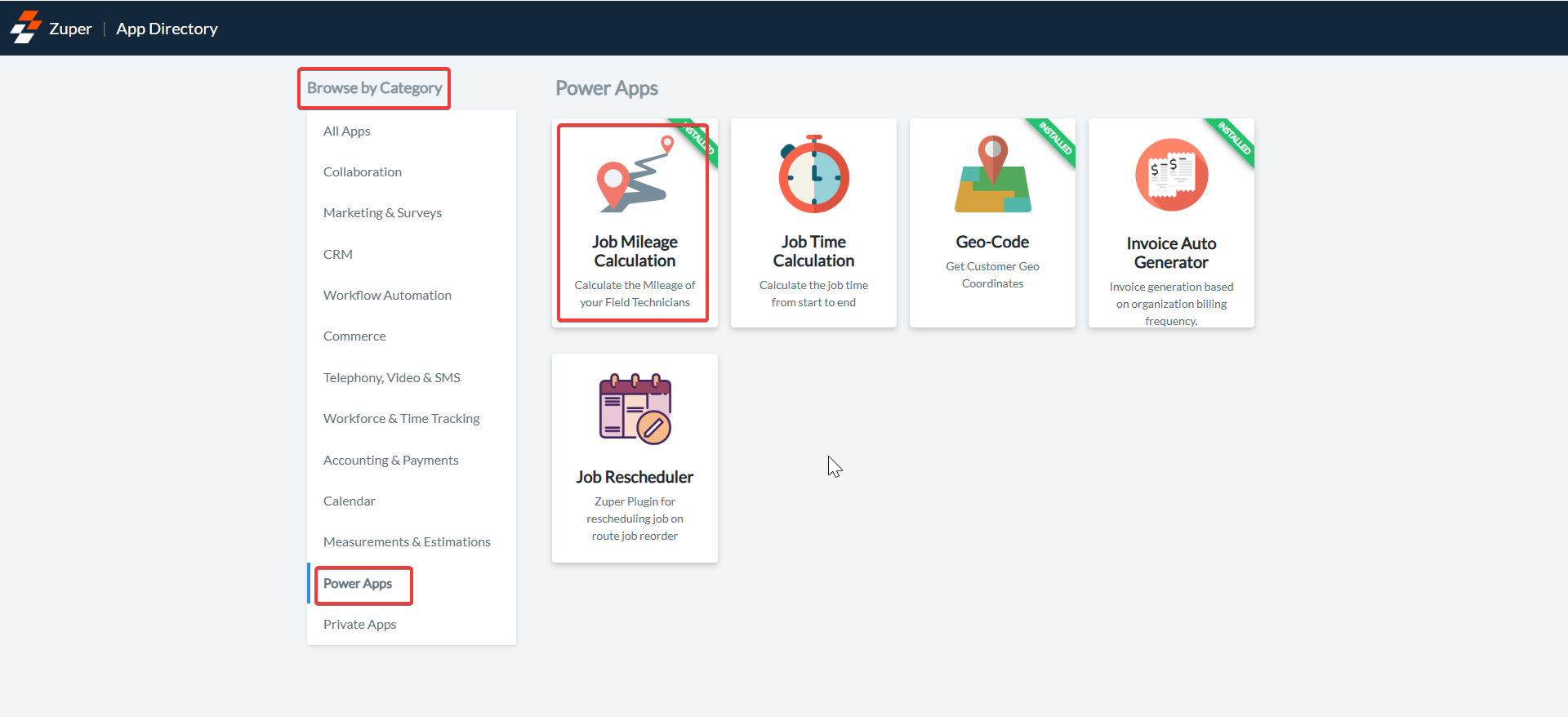This screenshot has width=1568, height=717.
Task: Open the Job Mileage Calculation title
Action: [x=635, y=251]
